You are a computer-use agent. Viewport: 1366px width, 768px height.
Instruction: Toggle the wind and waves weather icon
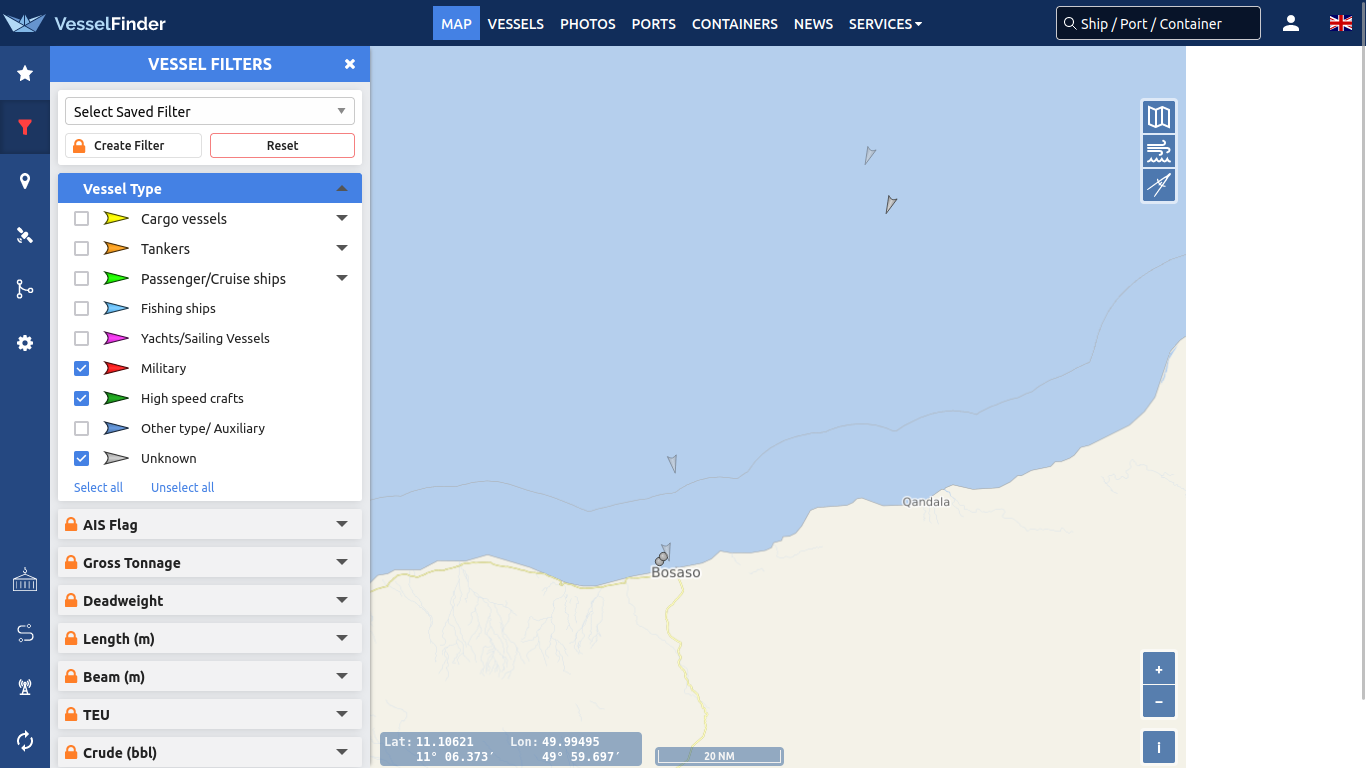click(1159, 151)
